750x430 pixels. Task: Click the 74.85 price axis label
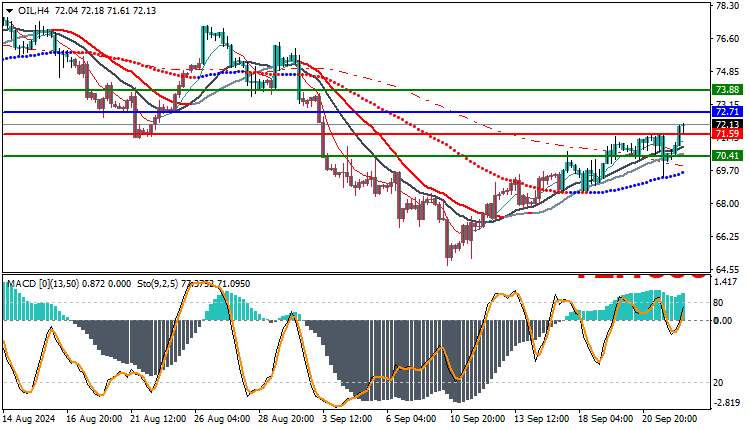click(x=728, y=72)
